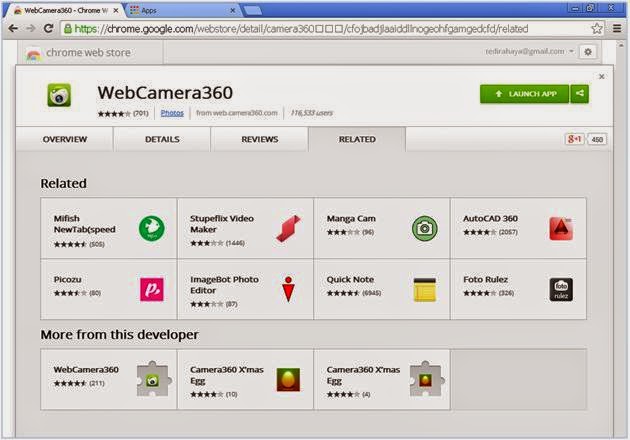Screen dimensions: 630x440
Task: Click the ImageBot Photo Editor title
Action: (224, 284)
